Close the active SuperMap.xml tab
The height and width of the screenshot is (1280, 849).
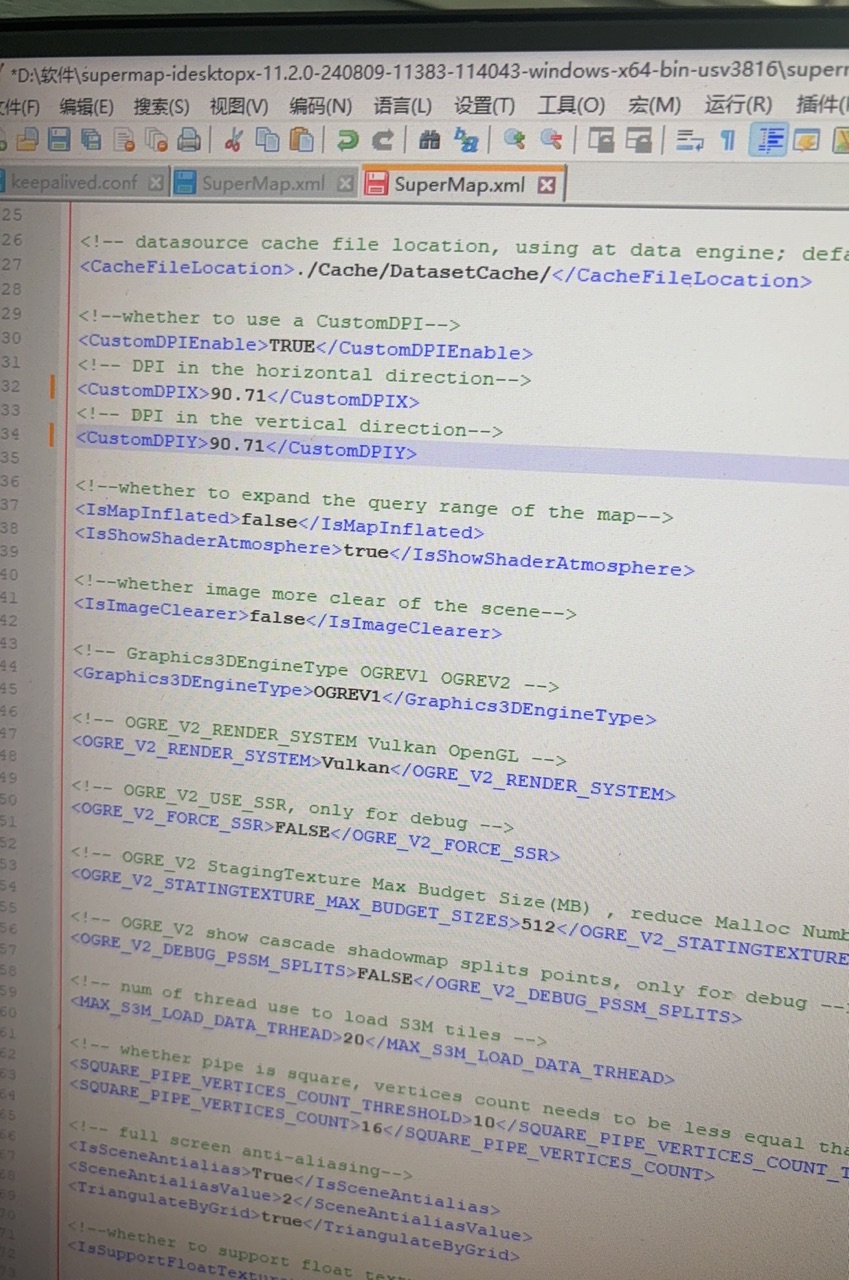pos(546,185)
